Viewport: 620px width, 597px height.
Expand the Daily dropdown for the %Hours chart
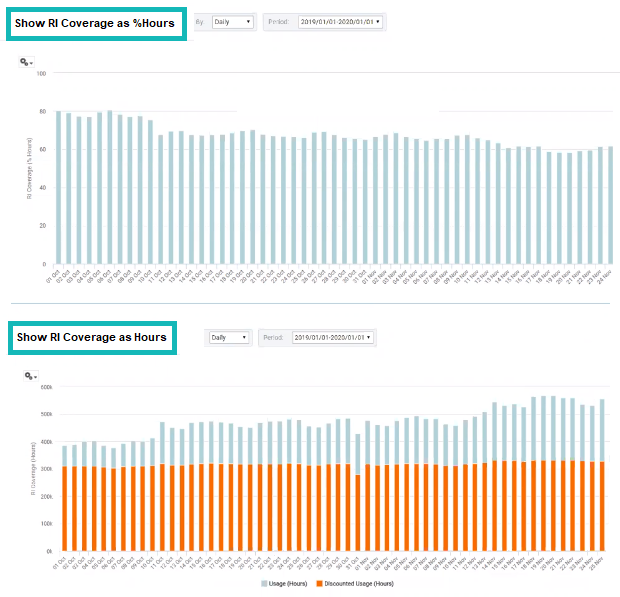(x=233, y=21)
